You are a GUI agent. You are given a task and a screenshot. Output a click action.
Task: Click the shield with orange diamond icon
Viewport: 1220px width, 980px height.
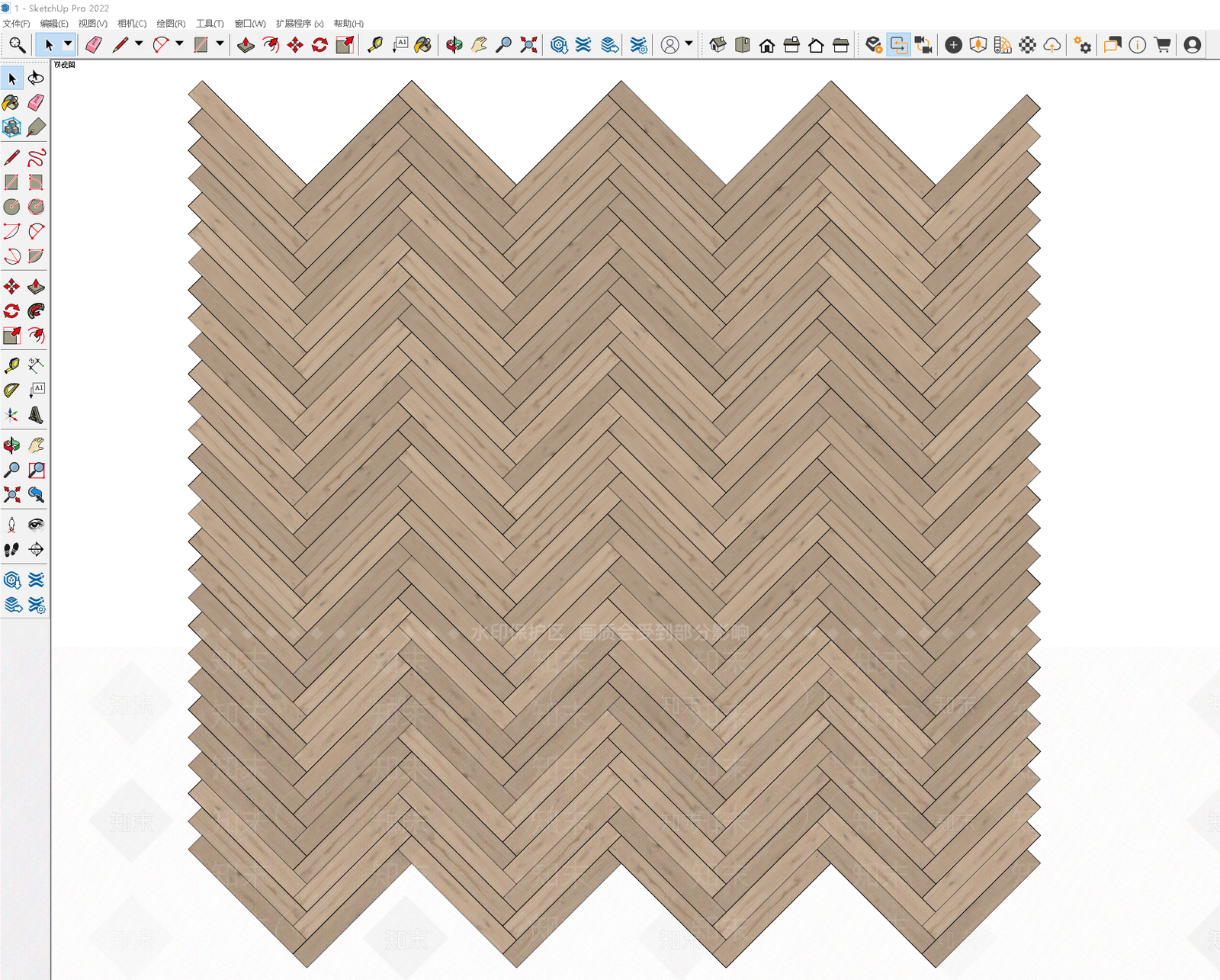point(978,45)
